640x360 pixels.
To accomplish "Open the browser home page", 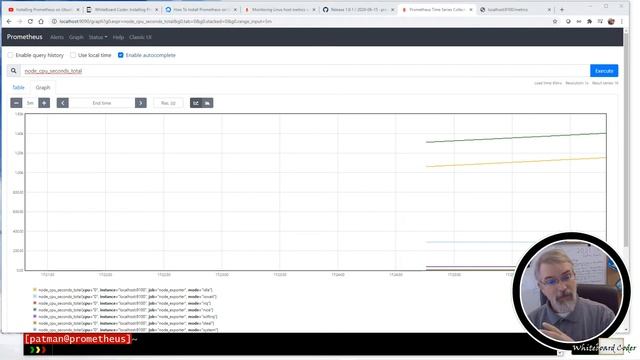I will tap(41, 21).
